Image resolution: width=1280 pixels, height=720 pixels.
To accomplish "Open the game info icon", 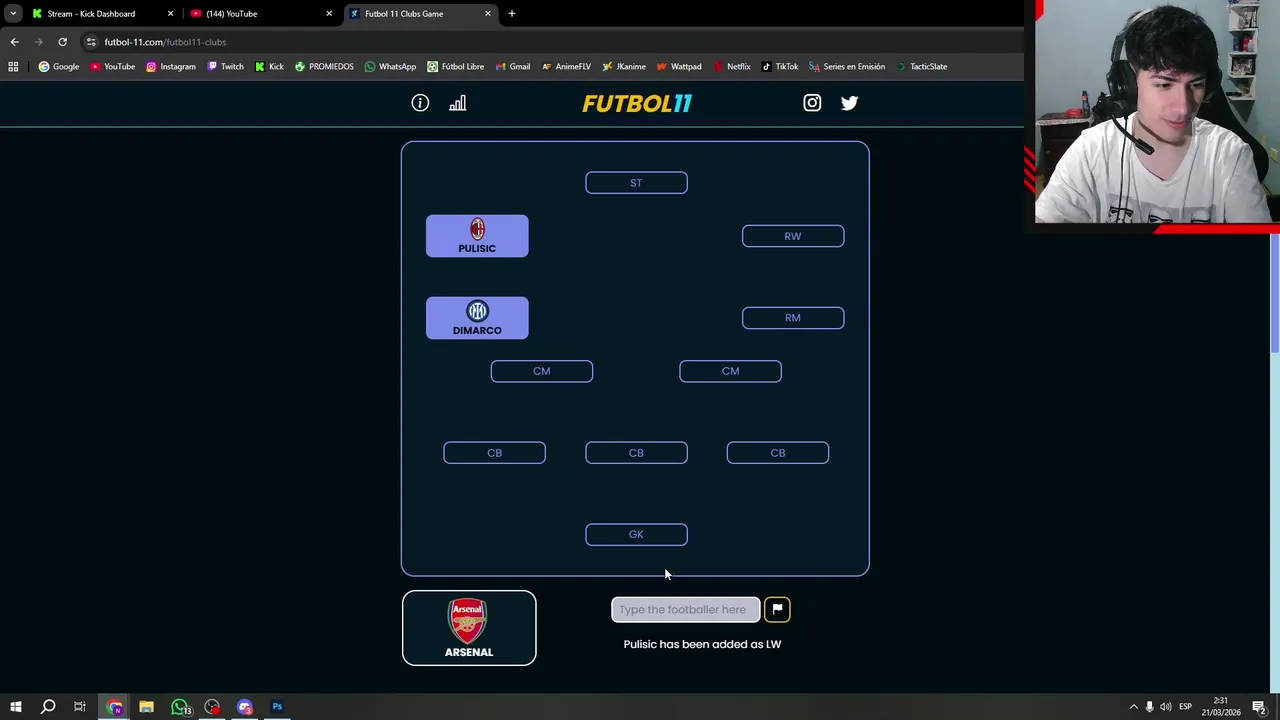I will pos(420,103).
